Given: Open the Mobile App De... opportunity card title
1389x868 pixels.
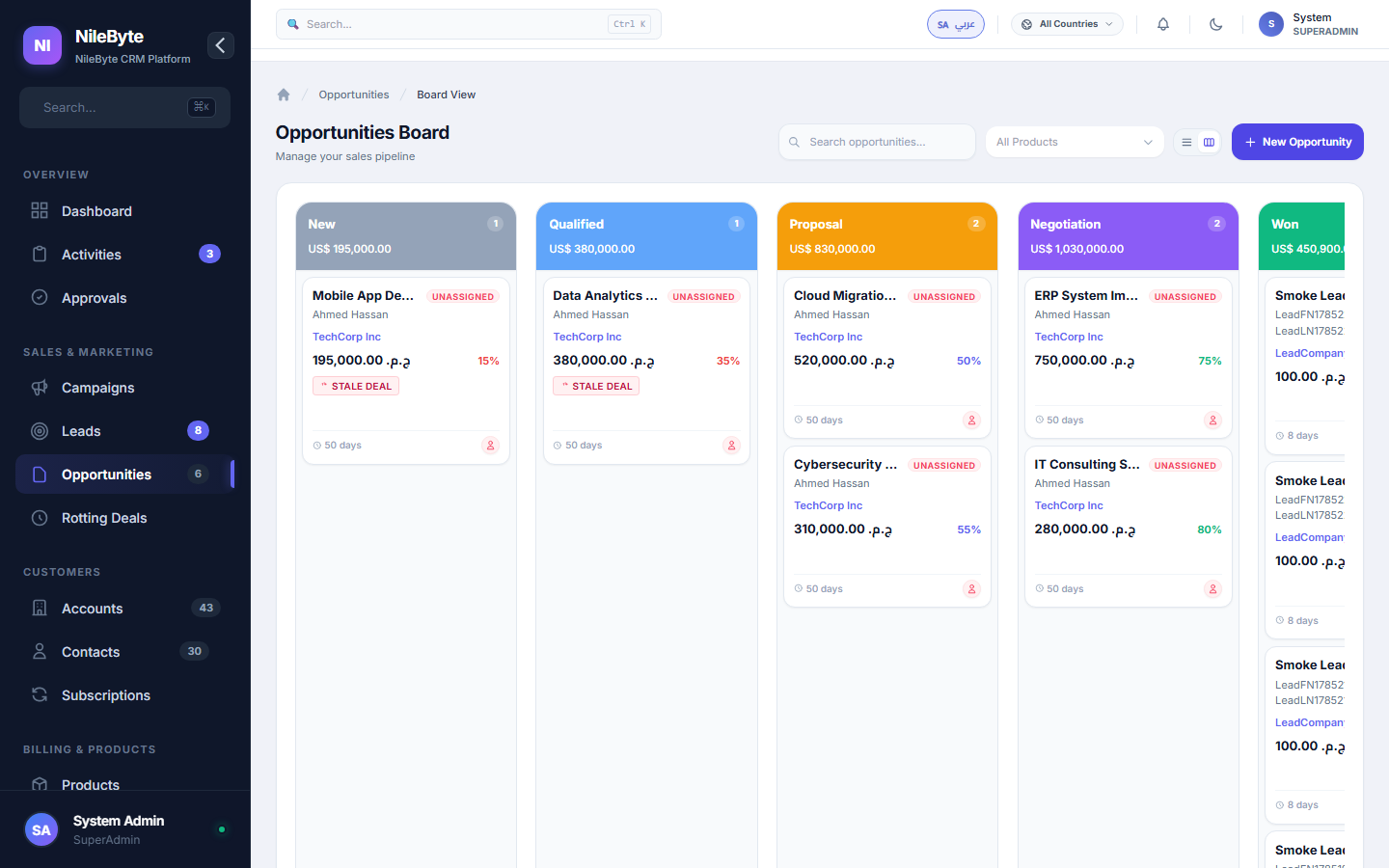Looking at the screenshot, I should pyautogui.click(x=363, y=296).
